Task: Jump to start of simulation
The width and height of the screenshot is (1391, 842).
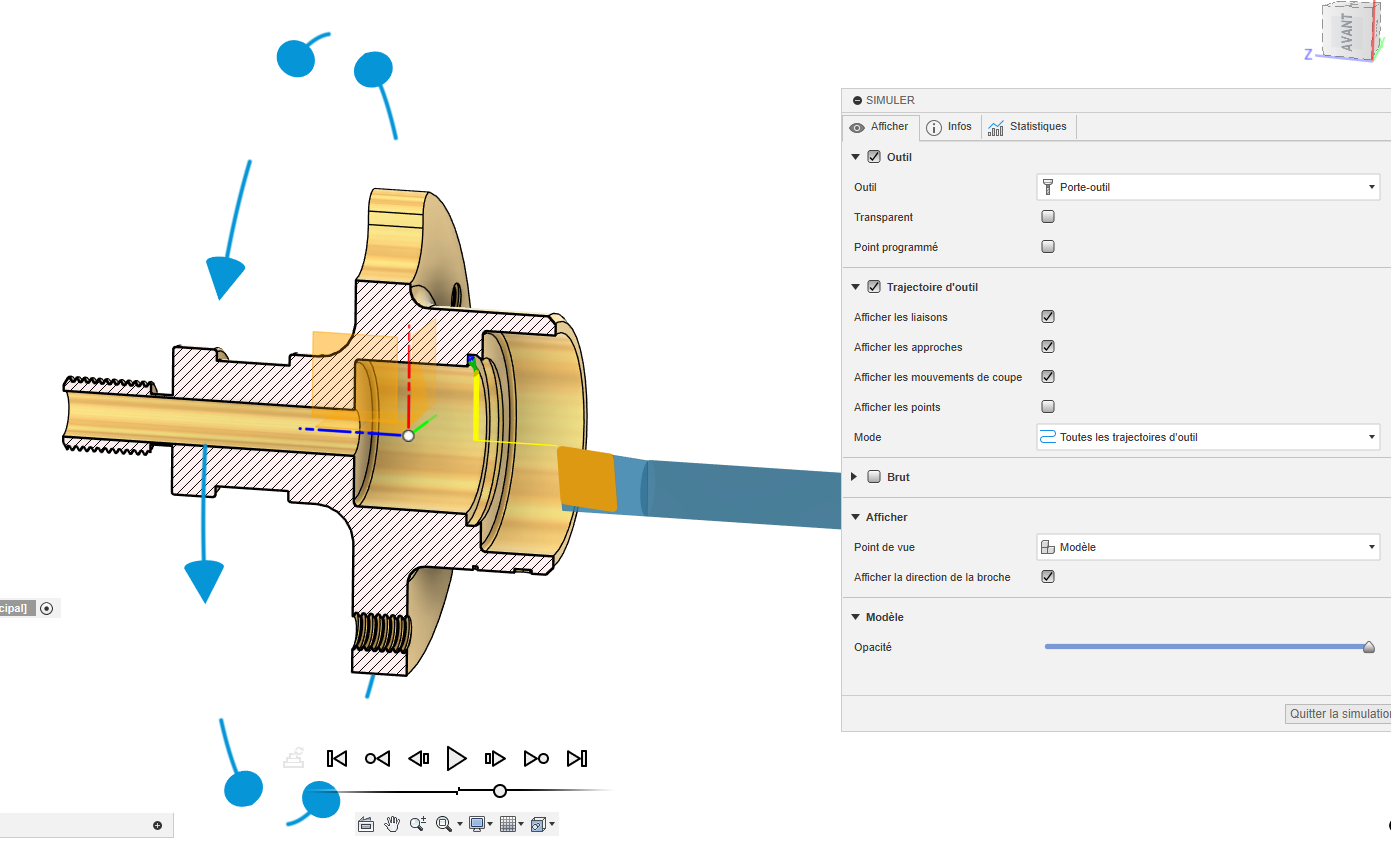Action: pos(337,758)
